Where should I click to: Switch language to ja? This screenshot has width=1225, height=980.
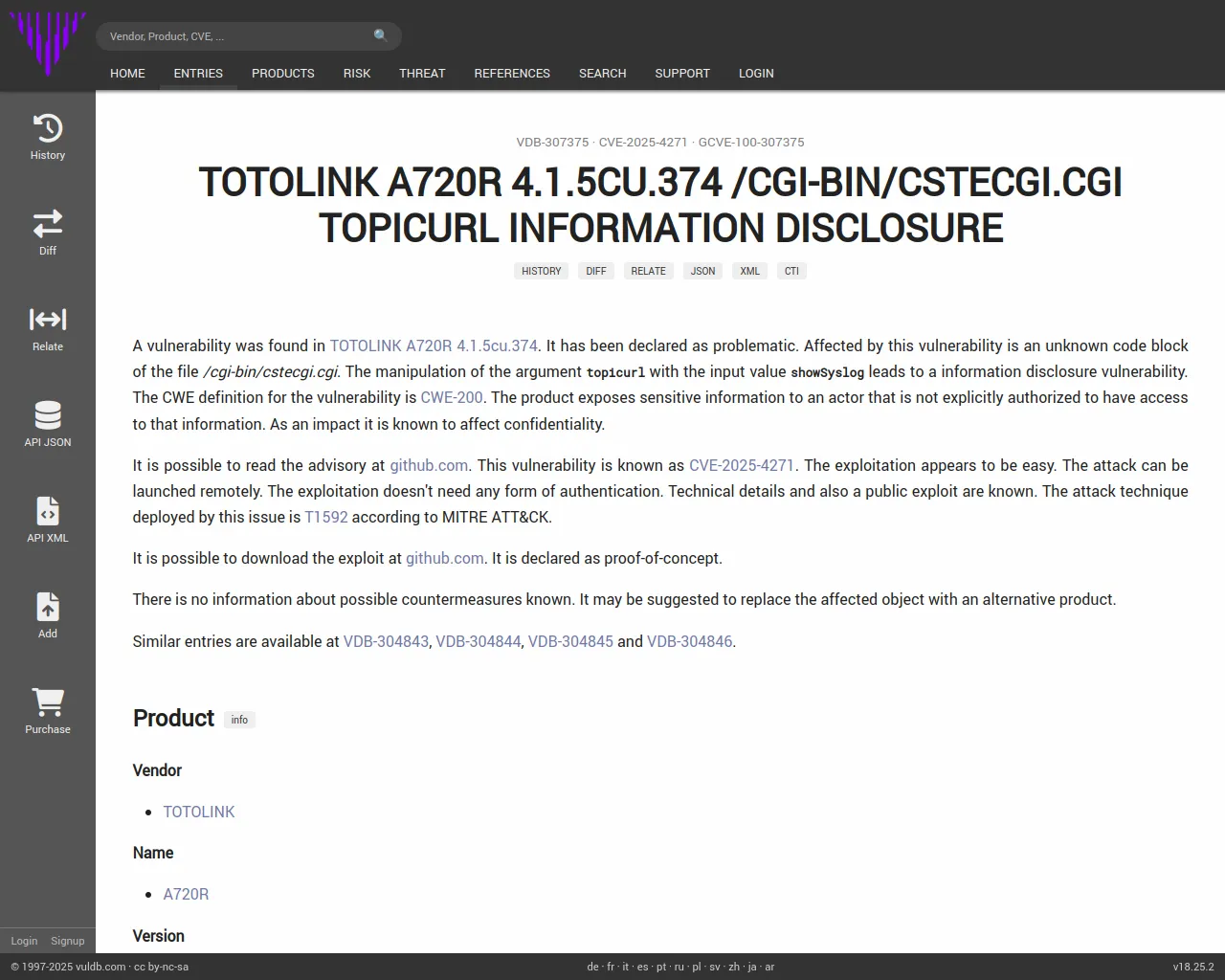752,967
